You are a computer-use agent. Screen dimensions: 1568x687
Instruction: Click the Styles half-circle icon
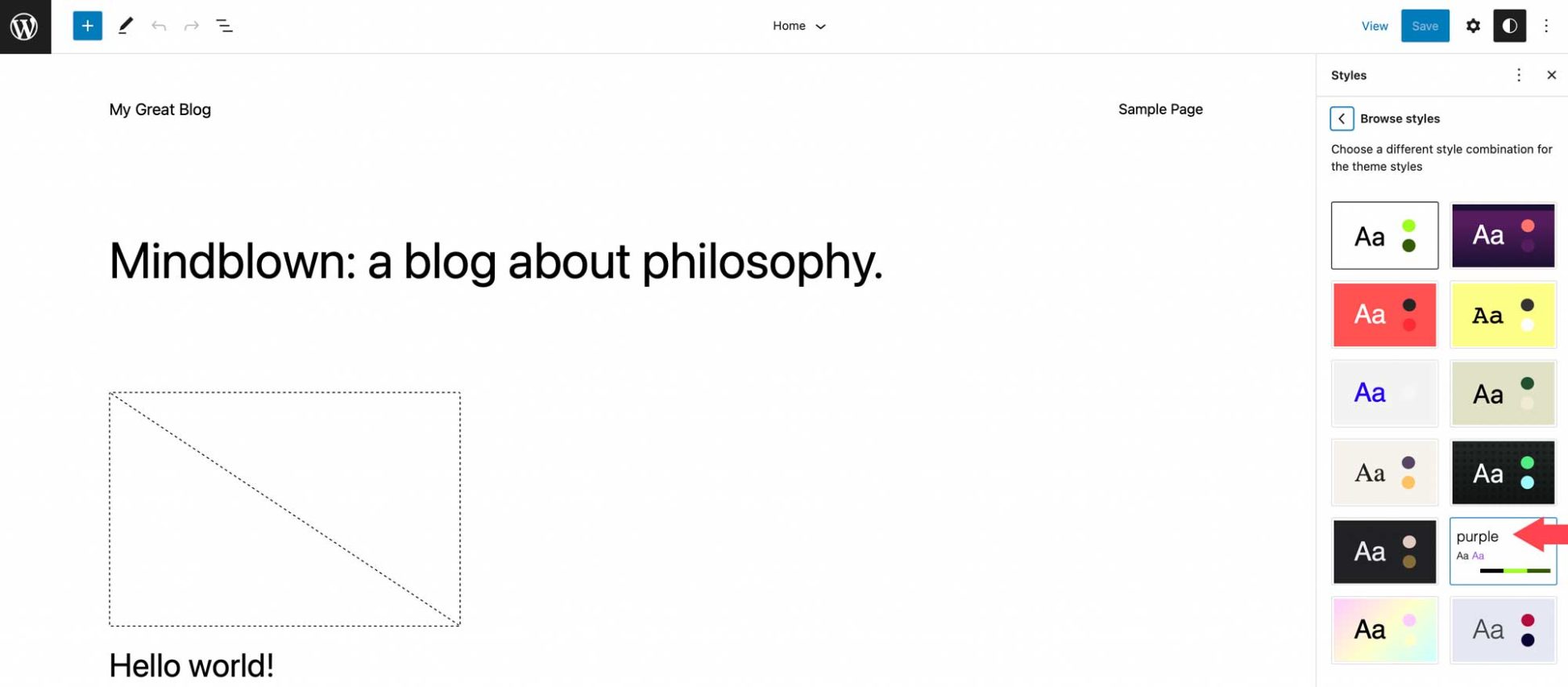click(1509, 25)
